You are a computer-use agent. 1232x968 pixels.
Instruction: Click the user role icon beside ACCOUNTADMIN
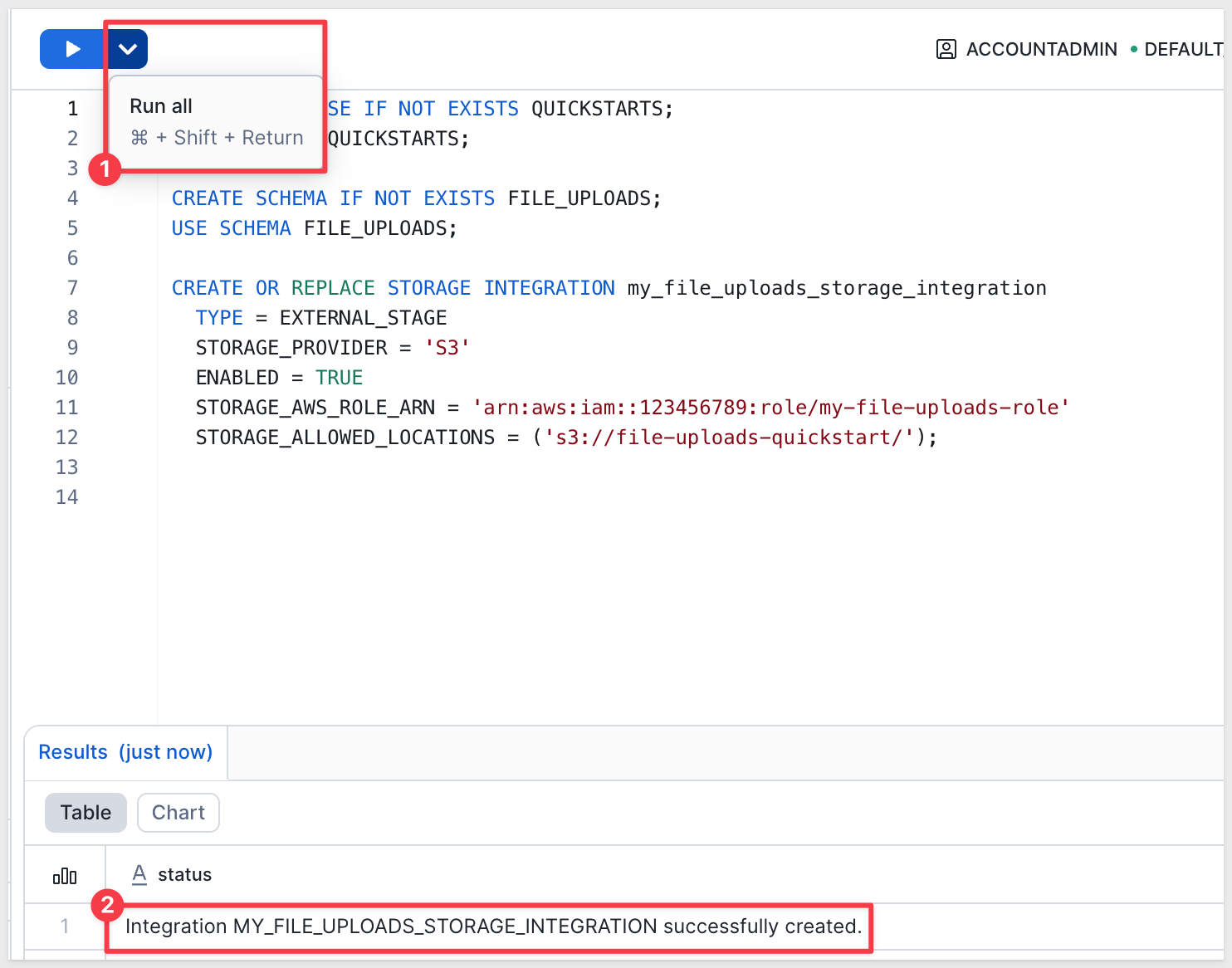coord(946,49)
